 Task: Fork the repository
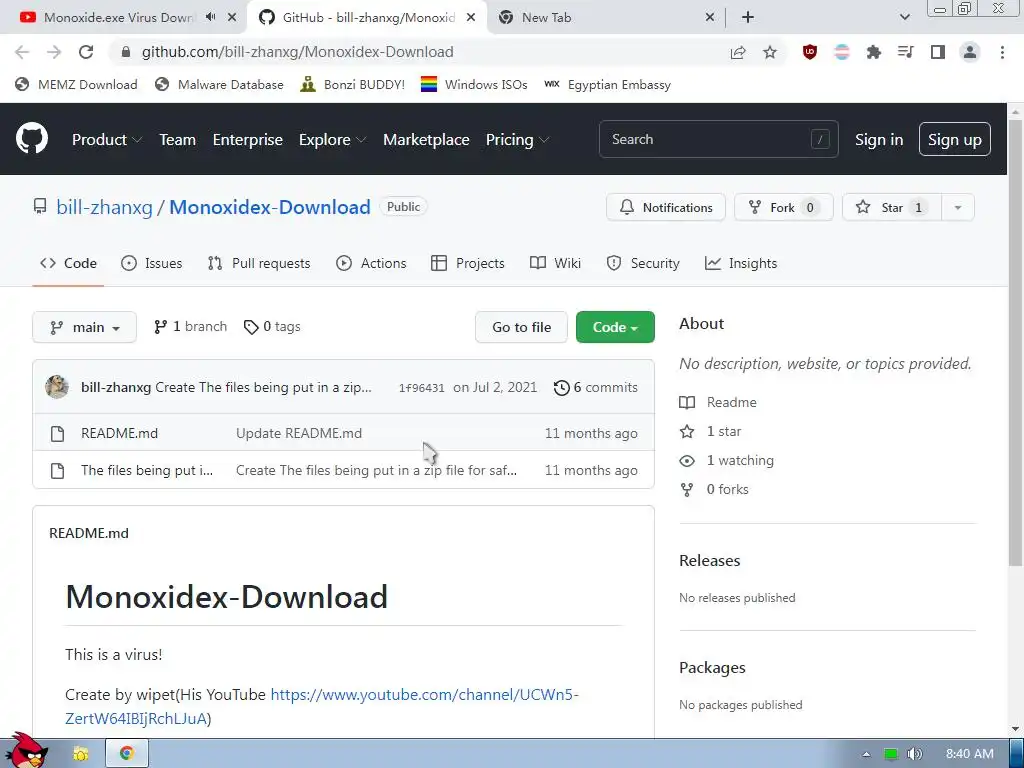click(784, 208)
